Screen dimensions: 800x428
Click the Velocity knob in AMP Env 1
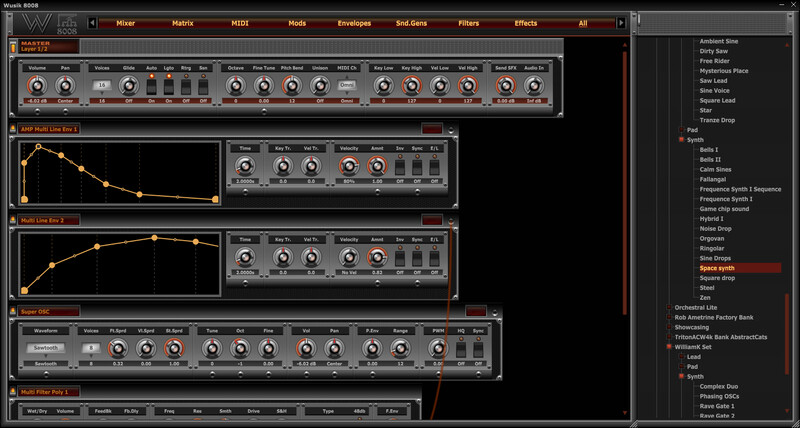pos(349,166)
